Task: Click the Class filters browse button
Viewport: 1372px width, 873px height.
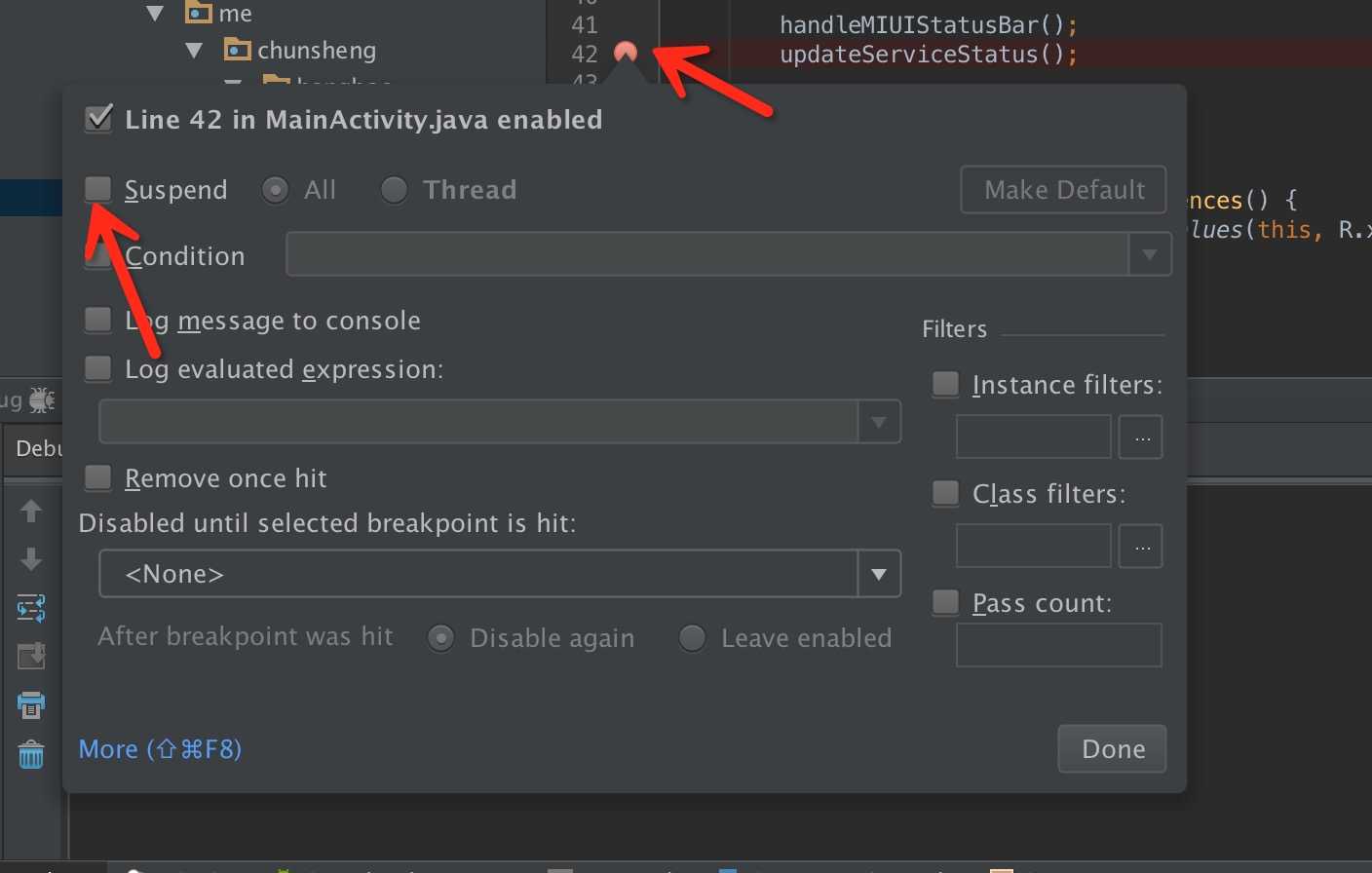Action: click(1141, 547)
